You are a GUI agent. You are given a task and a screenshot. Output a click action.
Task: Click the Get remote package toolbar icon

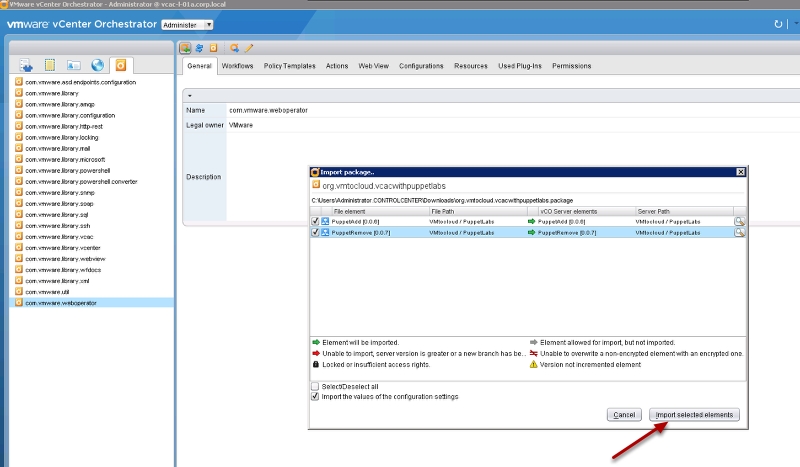pyautogui.click(x=234, y=48)
